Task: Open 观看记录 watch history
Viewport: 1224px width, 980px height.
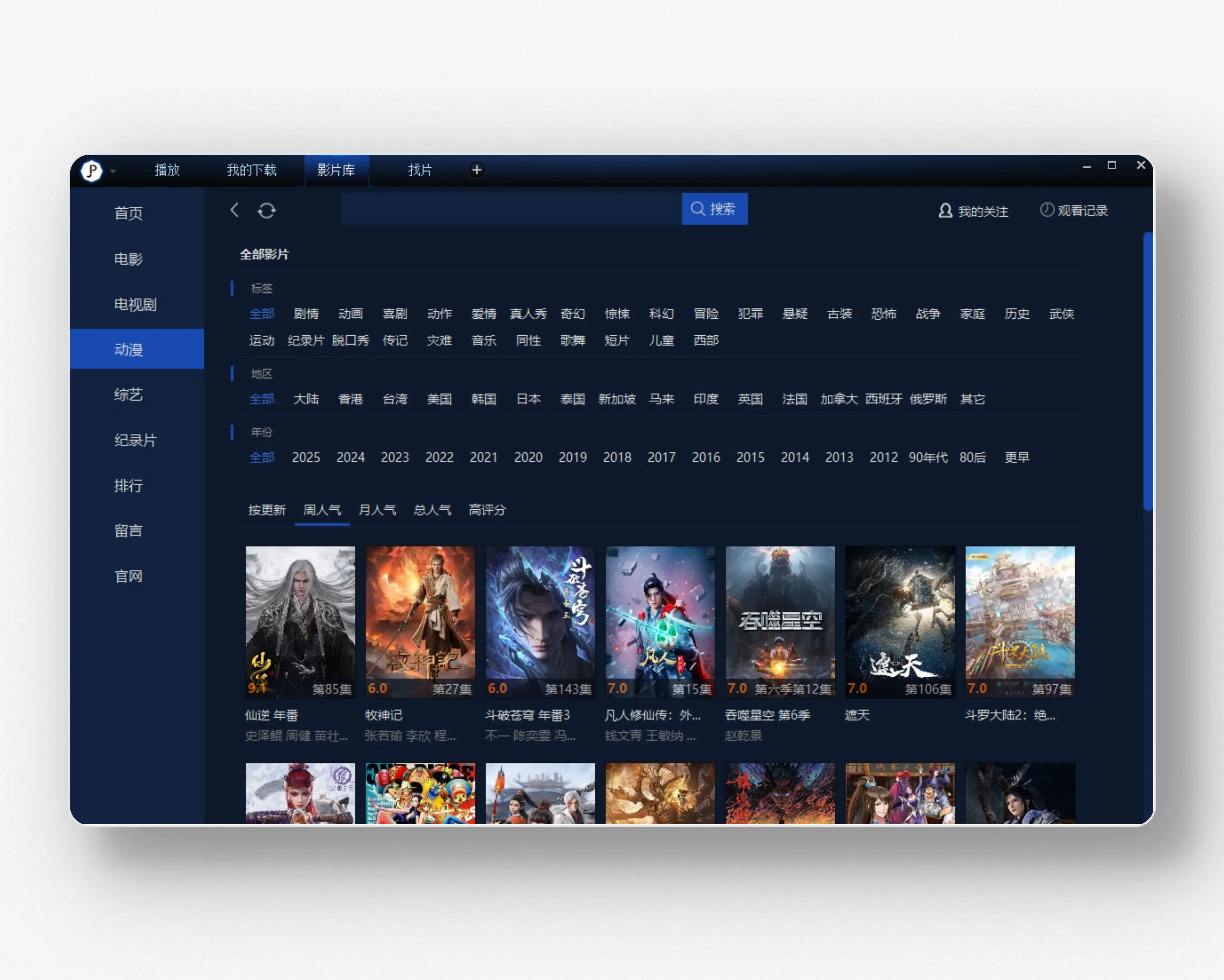Action: [1074, 211]
